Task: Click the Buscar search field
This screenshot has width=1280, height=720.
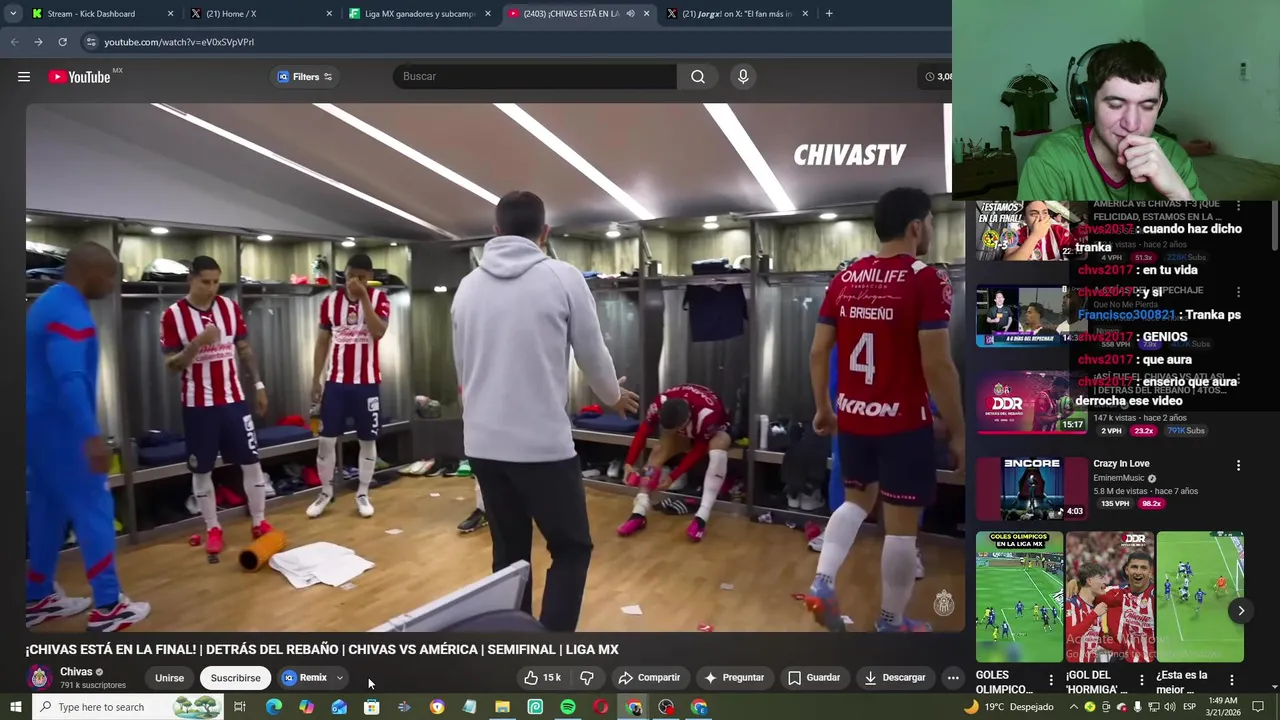Action: [535, 77]
